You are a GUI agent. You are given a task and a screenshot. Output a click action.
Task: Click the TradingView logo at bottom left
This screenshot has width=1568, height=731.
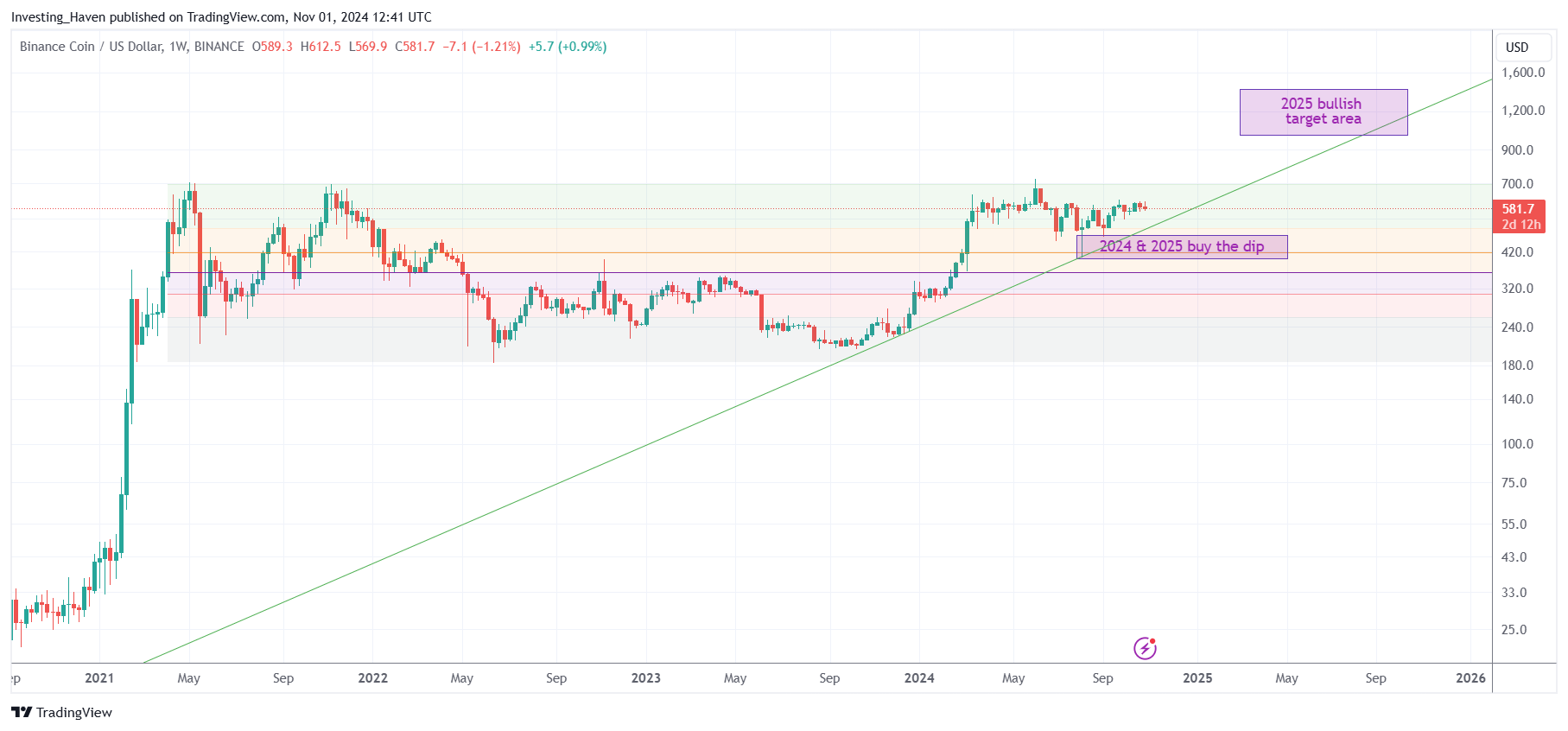tap(61, 712)
